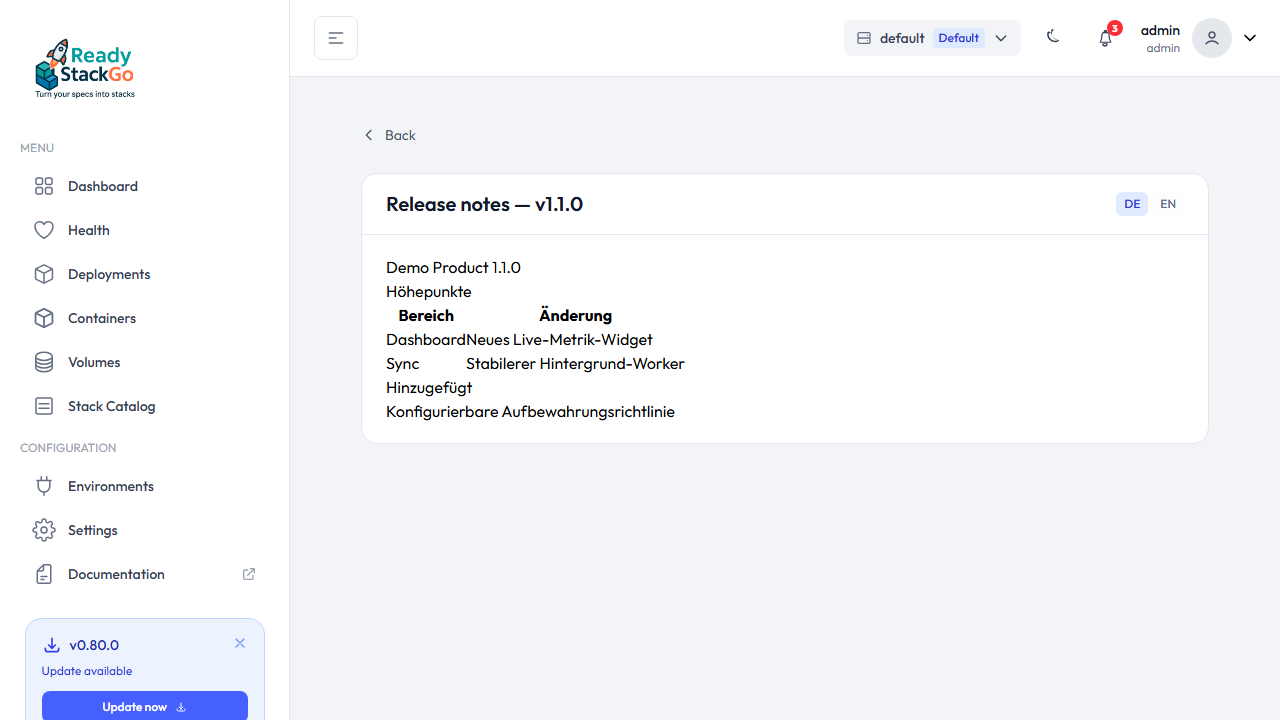
Task: Open Environments configuration page
Action: pos(145,486)
